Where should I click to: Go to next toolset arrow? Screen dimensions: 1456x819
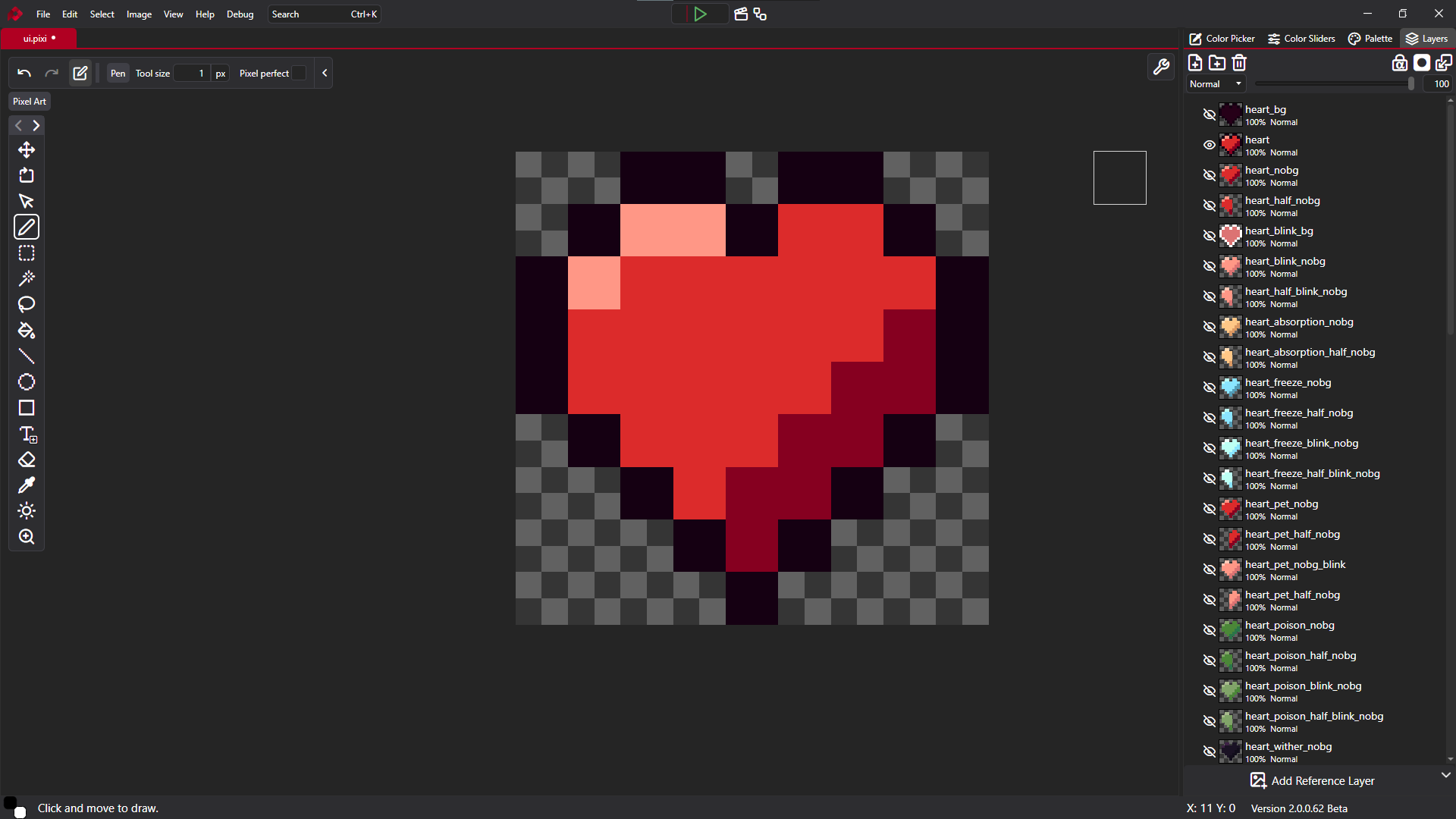pyautogui.click(x=36, y=126)
